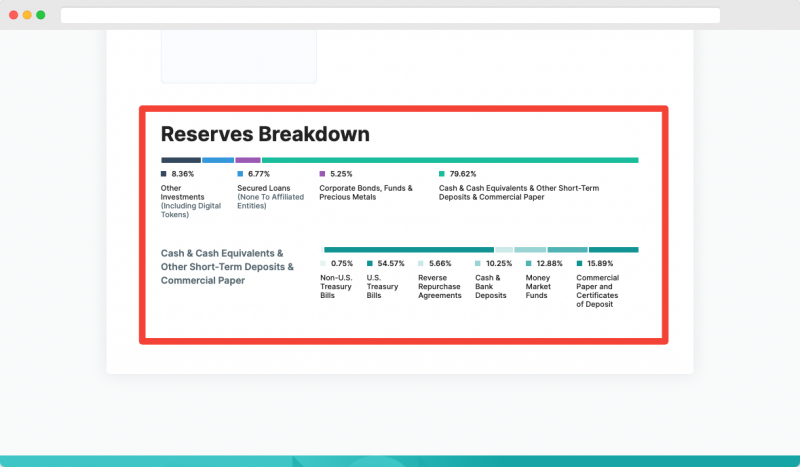Screen dimensions: 800x467
Task: Click the legend square beside 12.88%
Action: [529, 264]
